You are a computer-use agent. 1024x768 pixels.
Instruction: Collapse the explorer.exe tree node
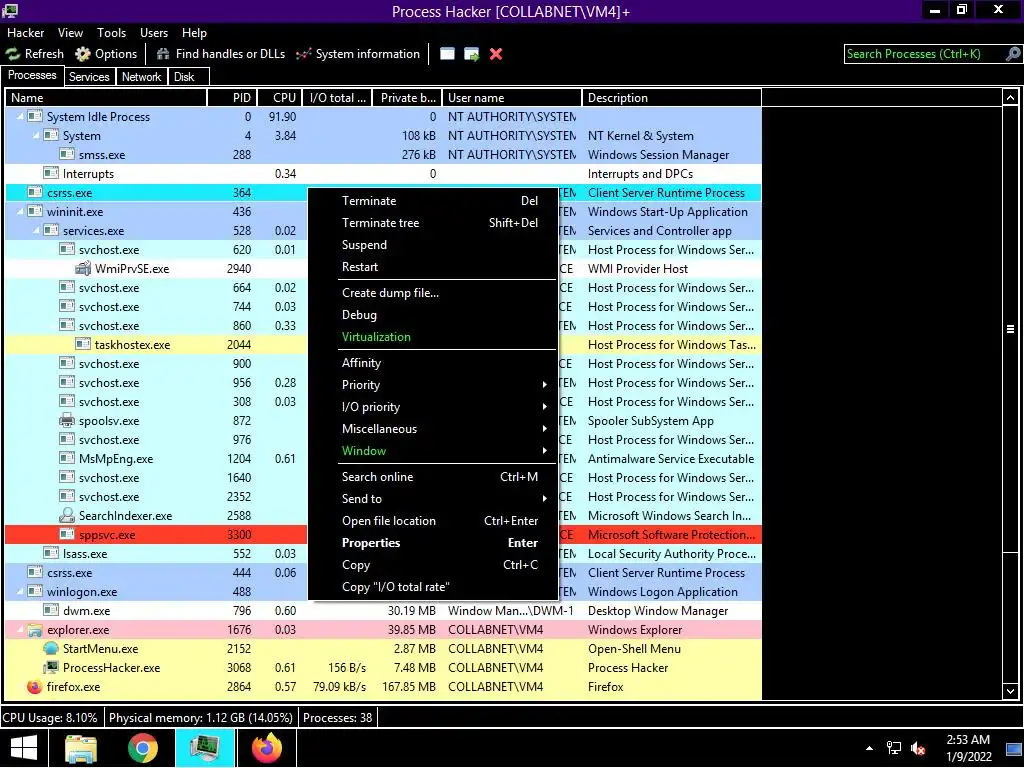click(20, 630)
